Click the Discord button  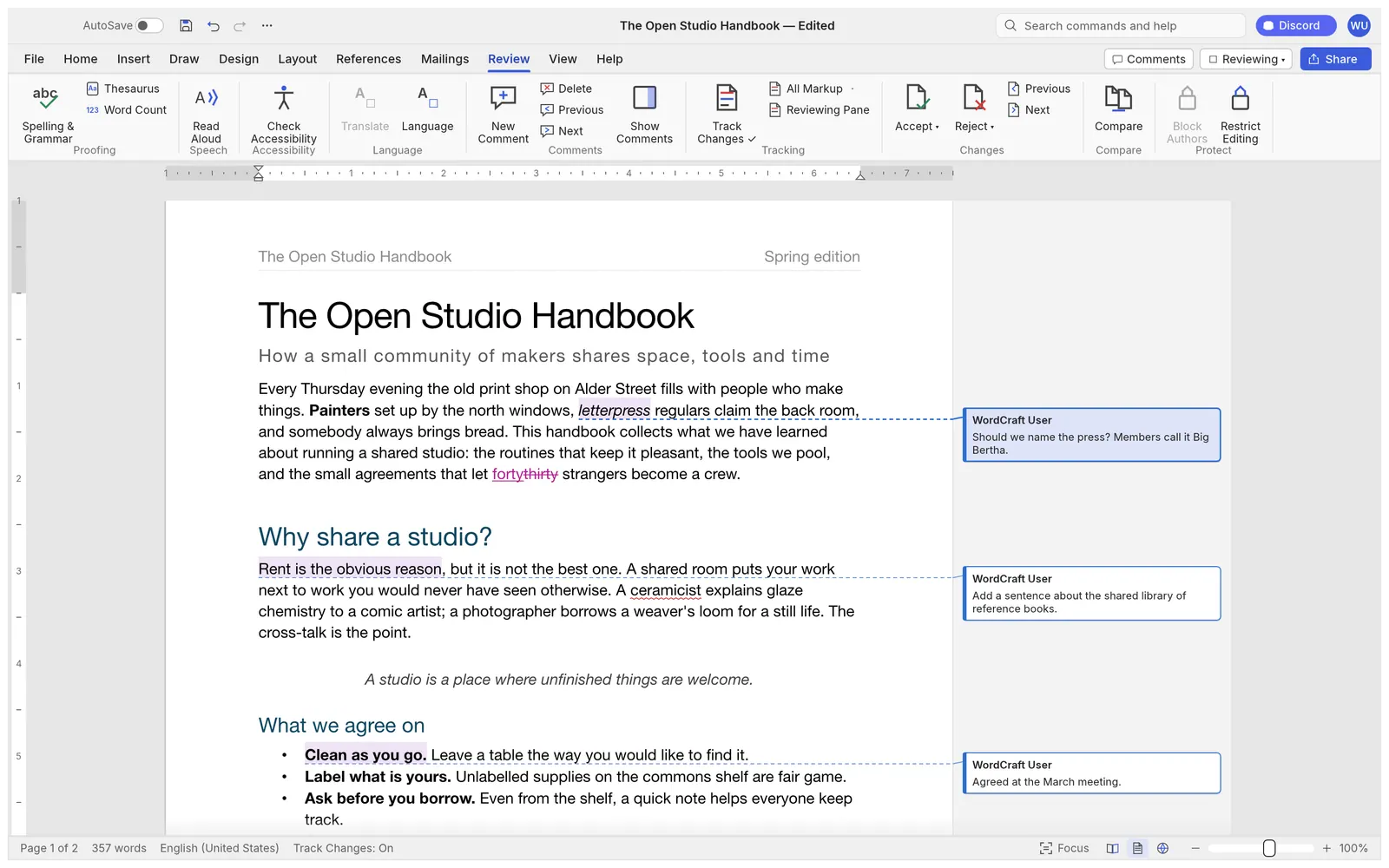(x=1295, y=26)
